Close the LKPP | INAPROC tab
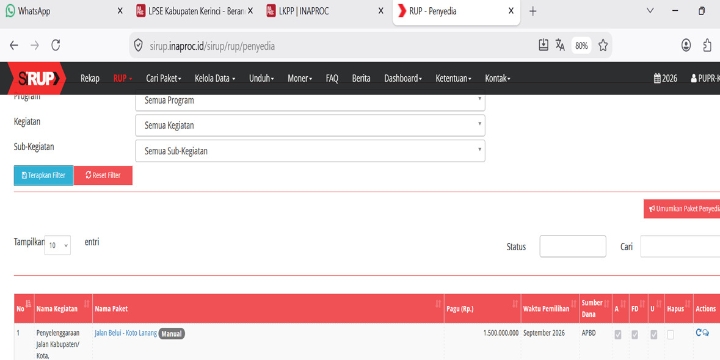This screenshot has width=720, height=360. [x=381, y=11]
